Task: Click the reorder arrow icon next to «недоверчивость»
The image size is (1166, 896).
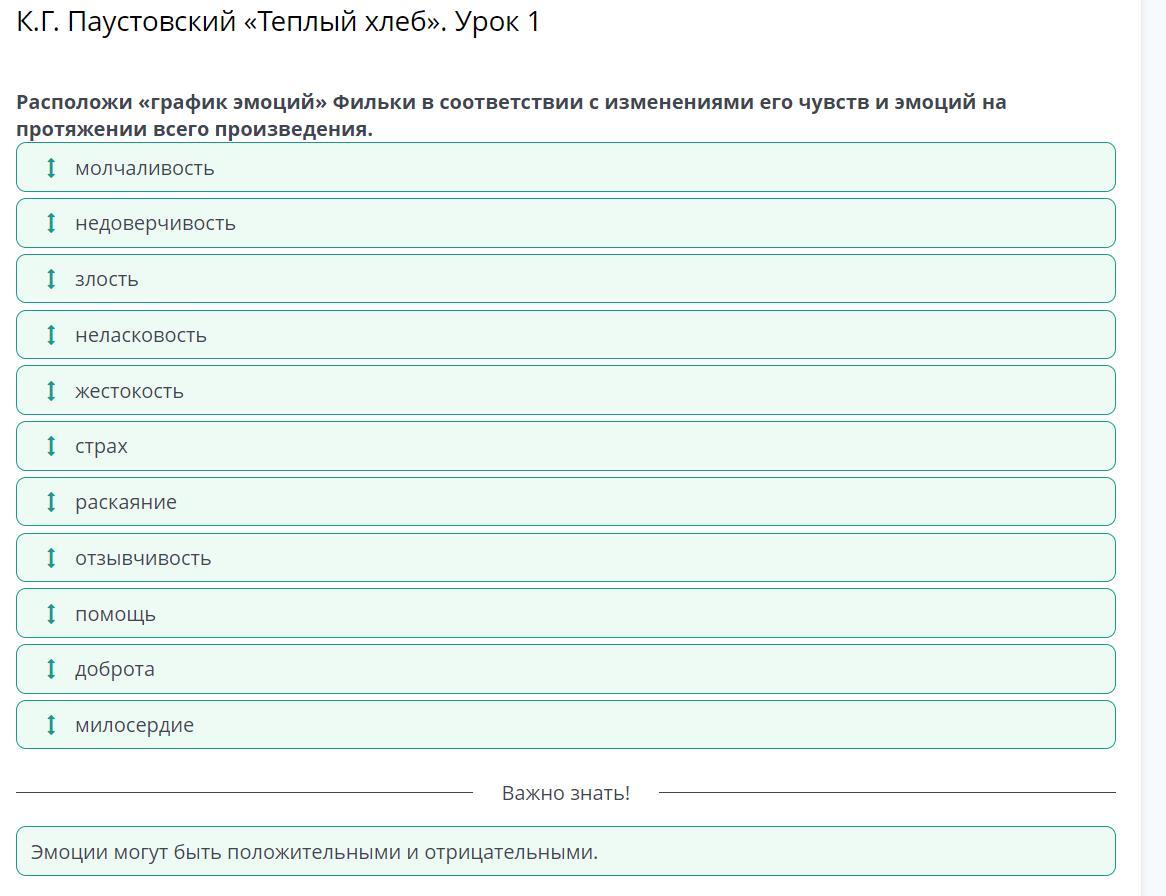Action: [x=51, y=223]
